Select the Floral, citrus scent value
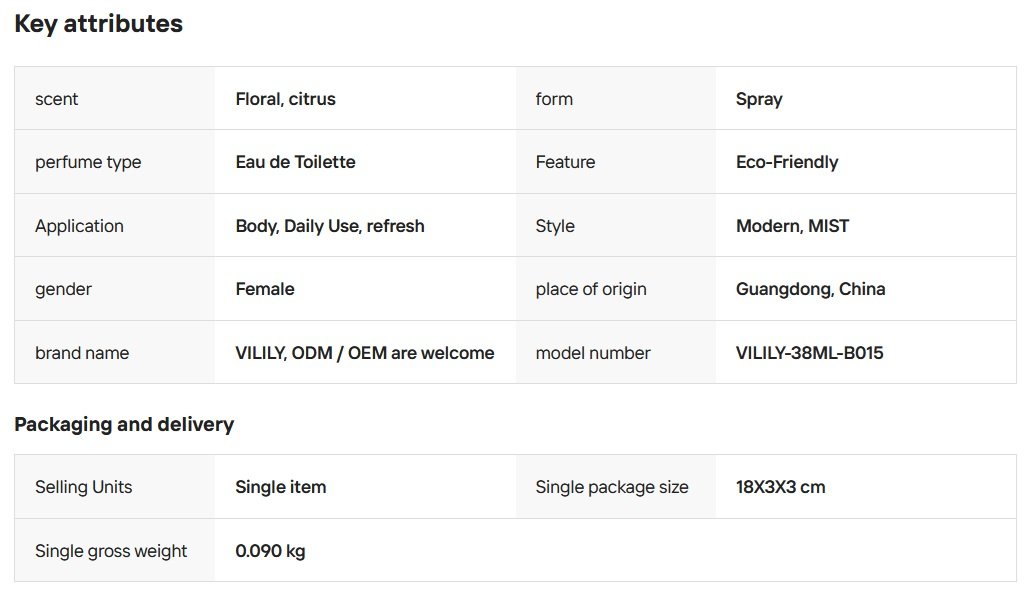 pos(285,99)
